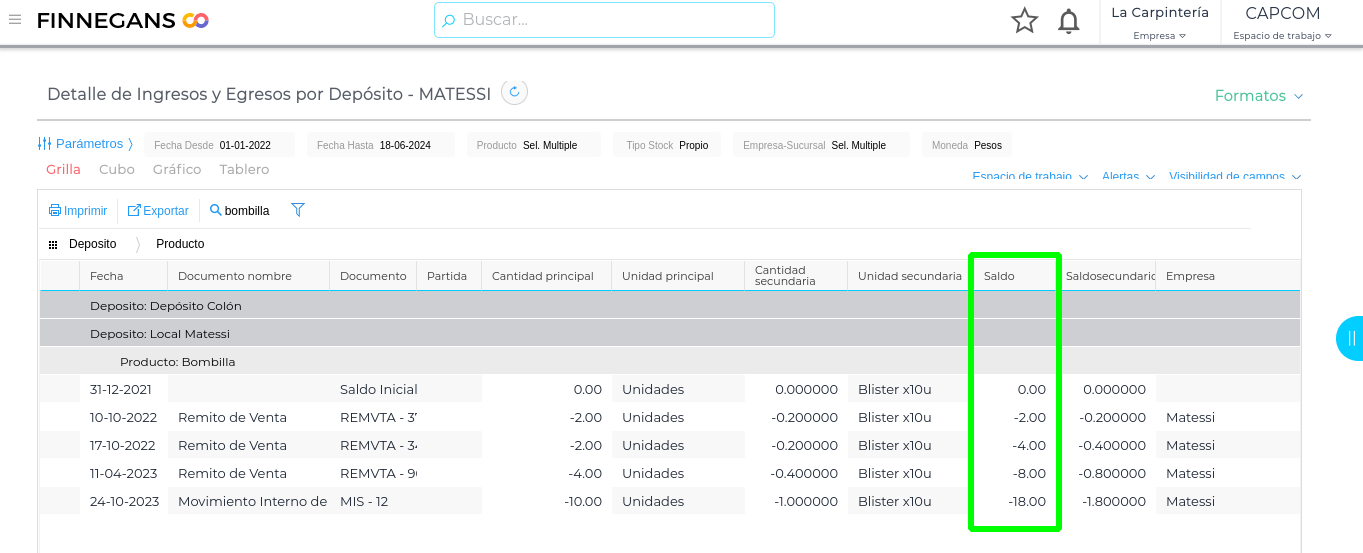Switch to the Cubo tab
Screen dimensions: 1363x553
tap(117, 170)
